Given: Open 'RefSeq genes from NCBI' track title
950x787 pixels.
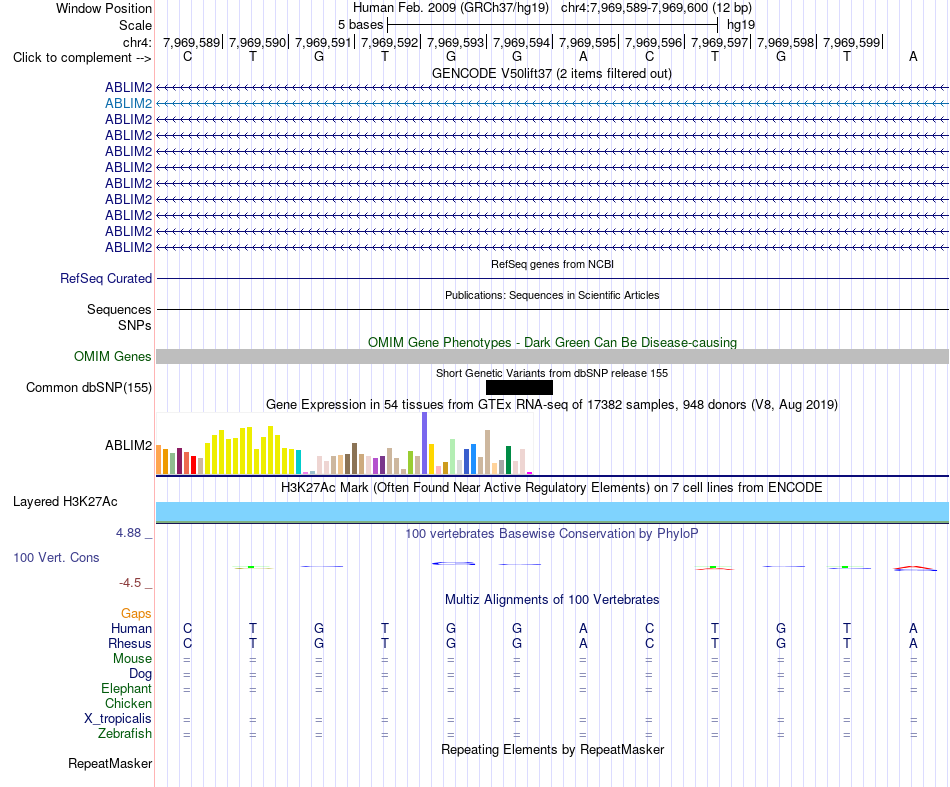Looking at the screenshot, I should [552, 264].
